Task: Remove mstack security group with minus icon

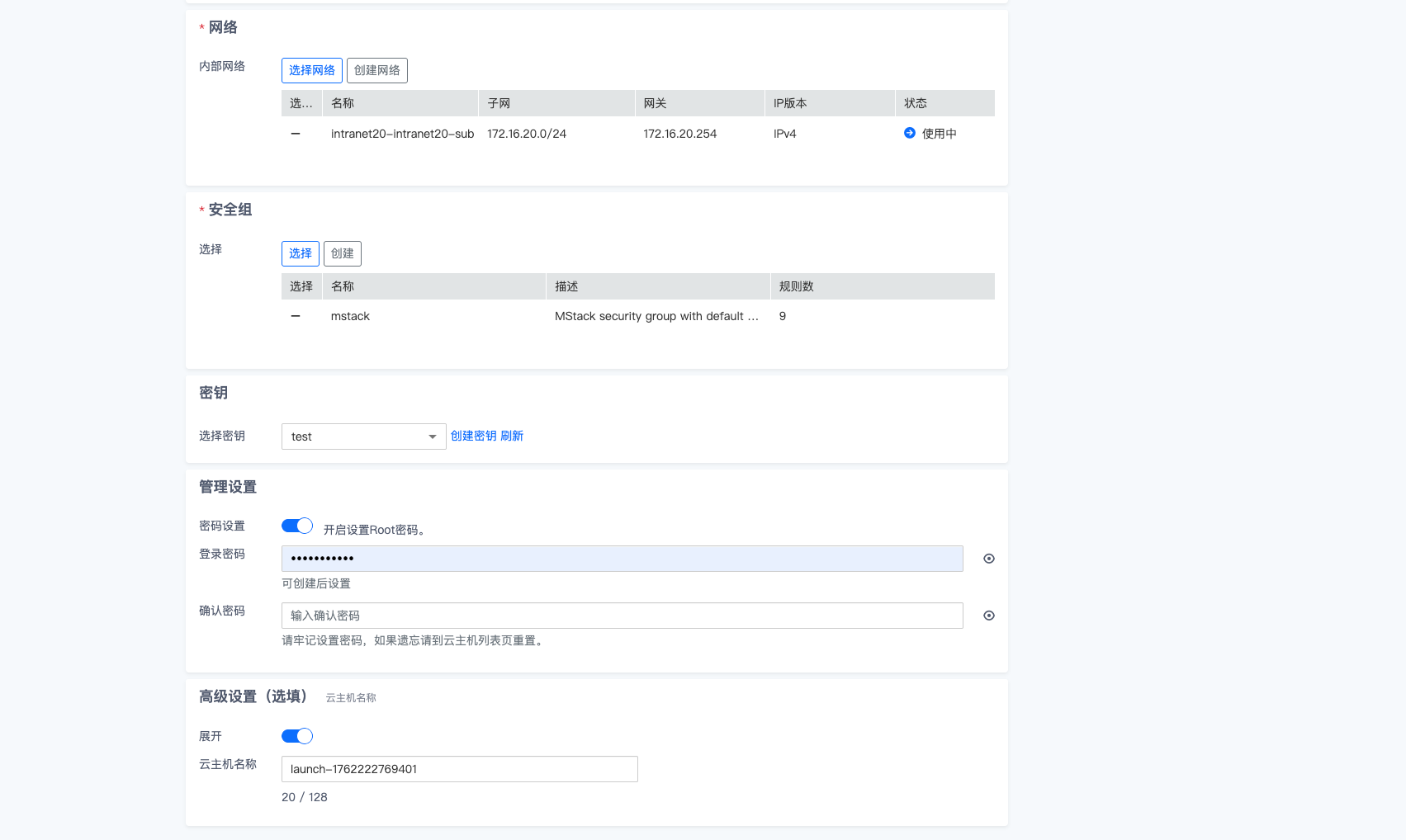Action: (296, 316)
